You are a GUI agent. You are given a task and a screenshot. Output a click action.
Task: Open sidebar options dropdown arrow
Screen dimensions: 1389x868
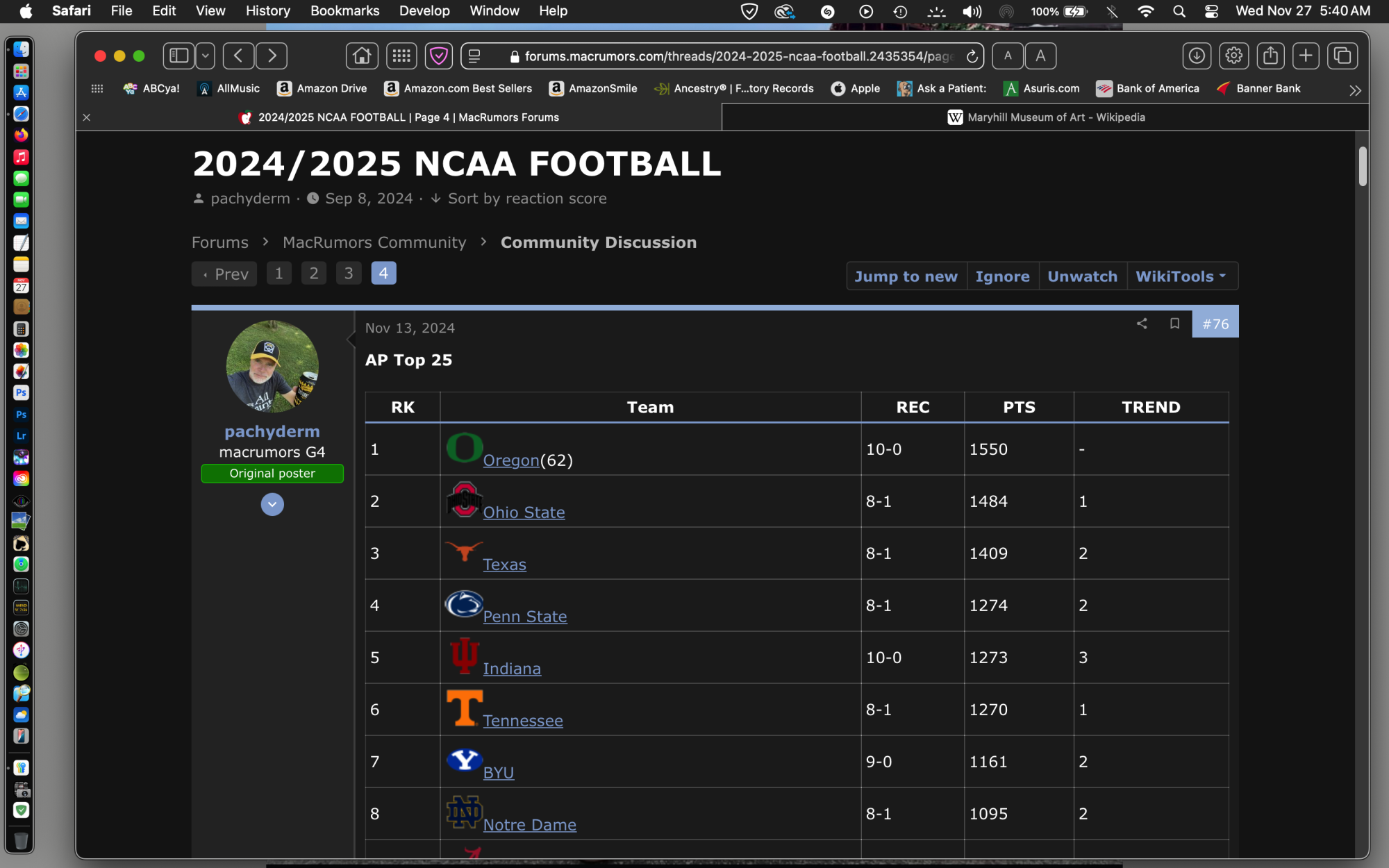point(206,56)
